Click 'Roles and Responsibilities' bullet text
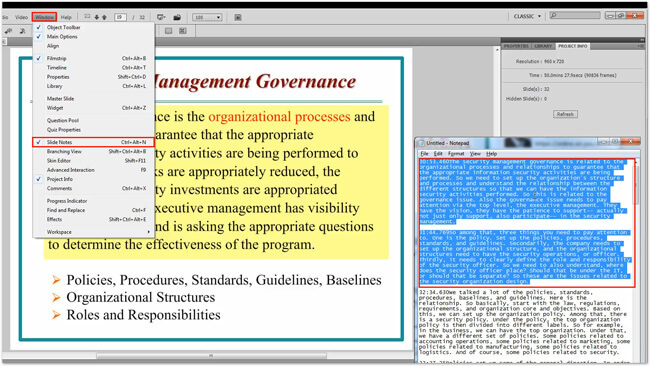Viewport: 650px width, 366px height. tap(143, 315)
